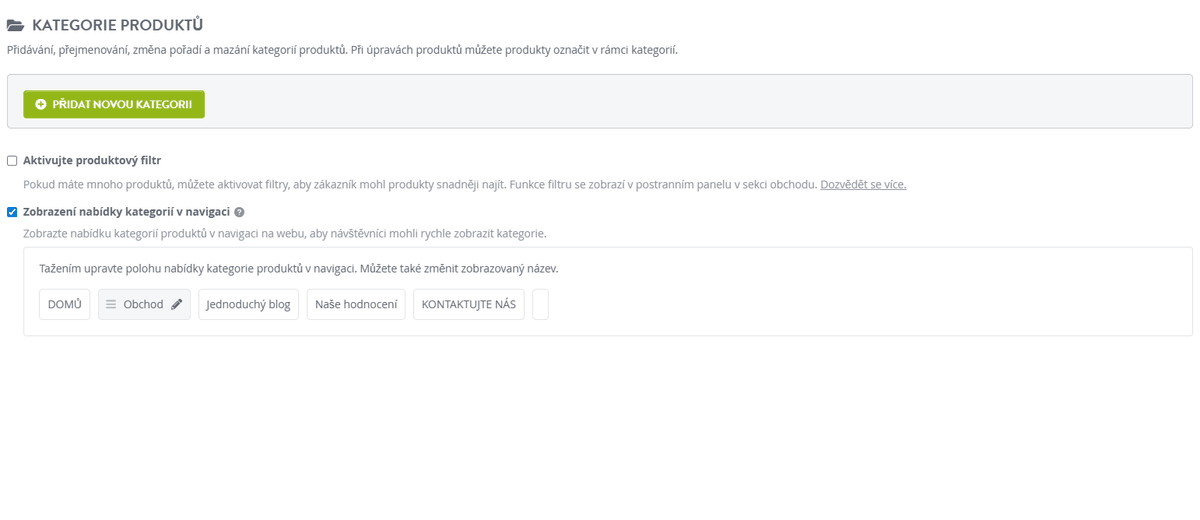The width and height of the screenshot is (1200, 520).
Task: Click the Přidávání, přejmenování description paragraph
Action: pos(342,50)
